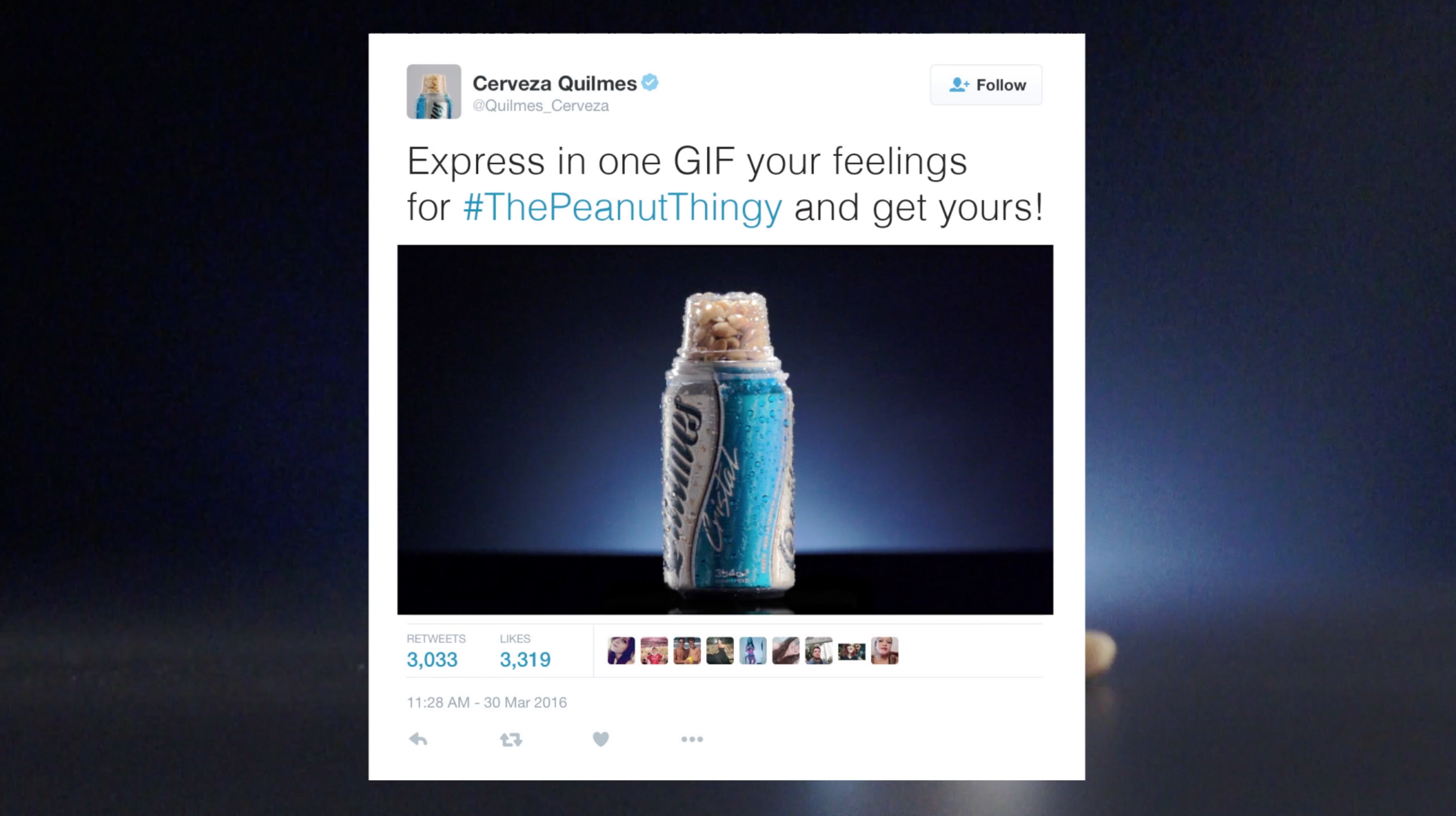
Task: View the 3,319 likes list
Action: click(525, 659)
